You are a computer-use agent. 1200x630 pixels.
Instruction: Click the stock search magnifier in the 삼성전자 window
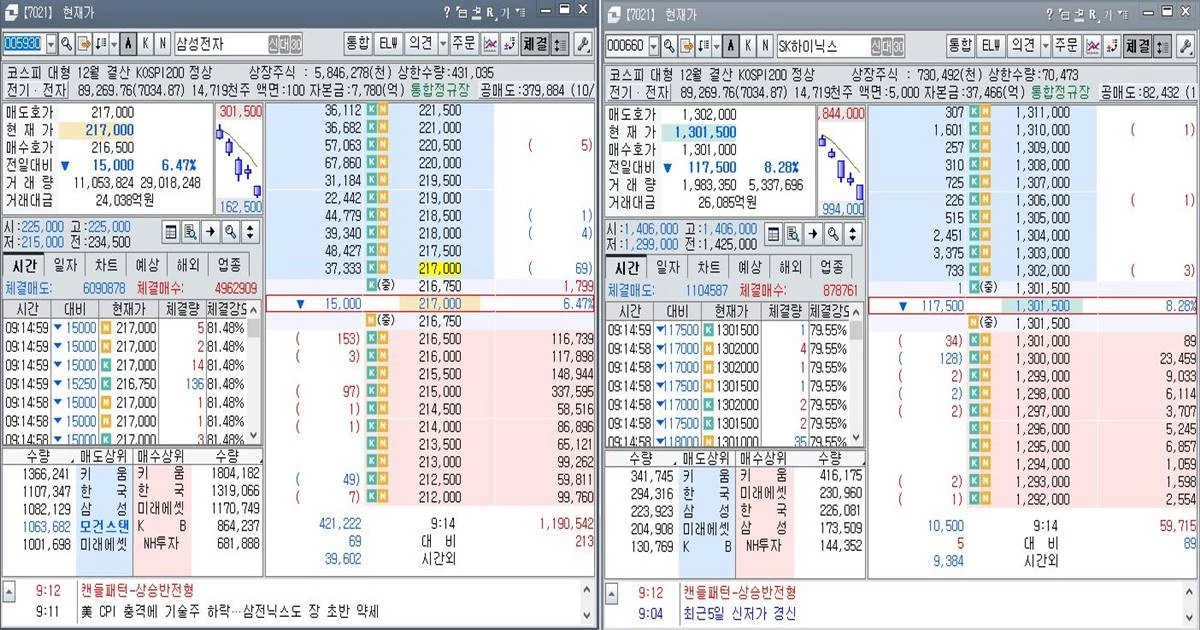(67, 45)
